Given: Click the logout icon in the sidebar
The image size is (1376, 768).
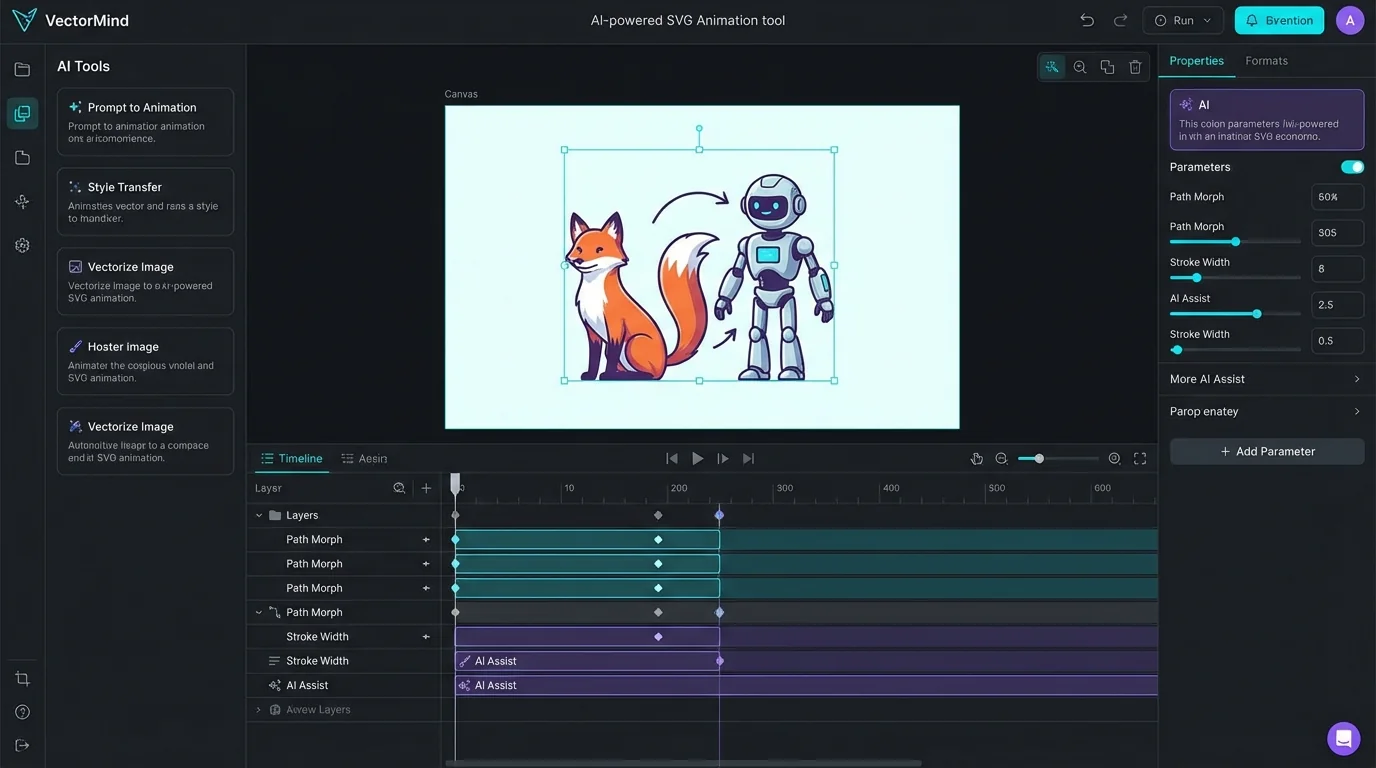Looking at the screenshot, I should point(22,745).
